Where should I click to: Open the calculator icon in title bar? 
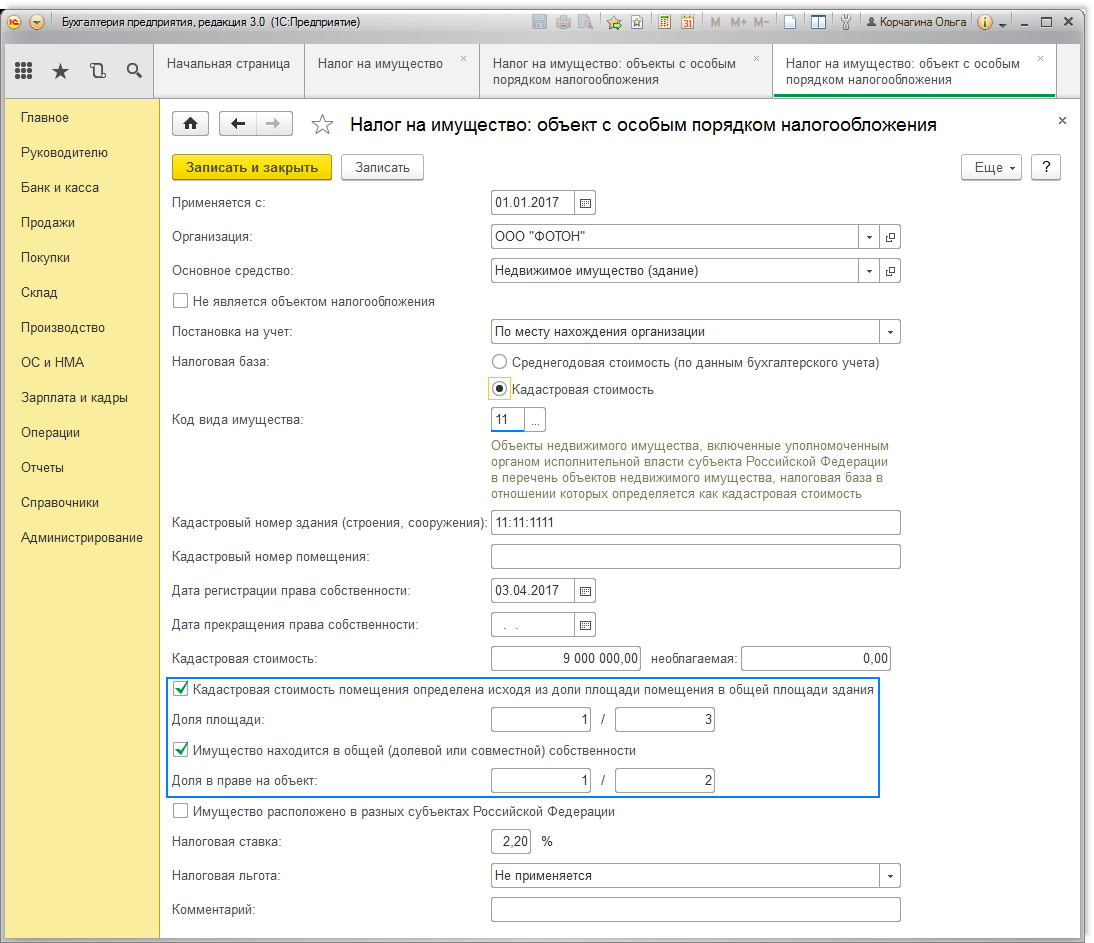[x=664, y=22]
